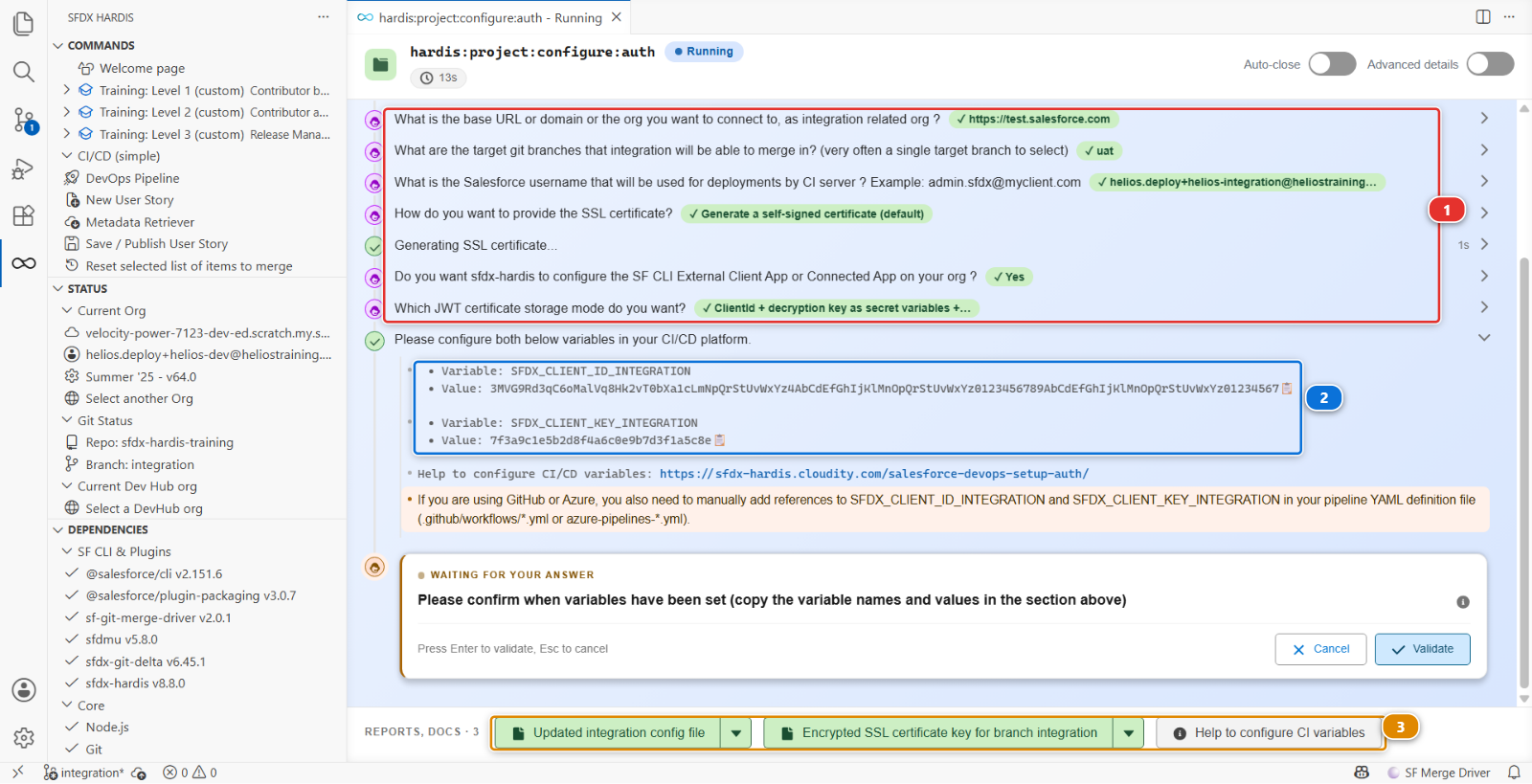Click the notifications bell in status bar
The width and height of the screenshot is (1532, 784).
click(x=1514, y=773)
